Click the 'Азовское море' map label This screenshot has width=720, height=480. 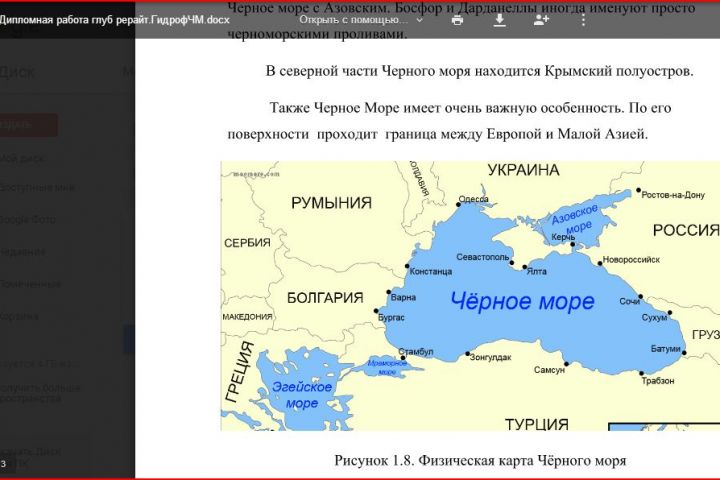tap(576, 220)
